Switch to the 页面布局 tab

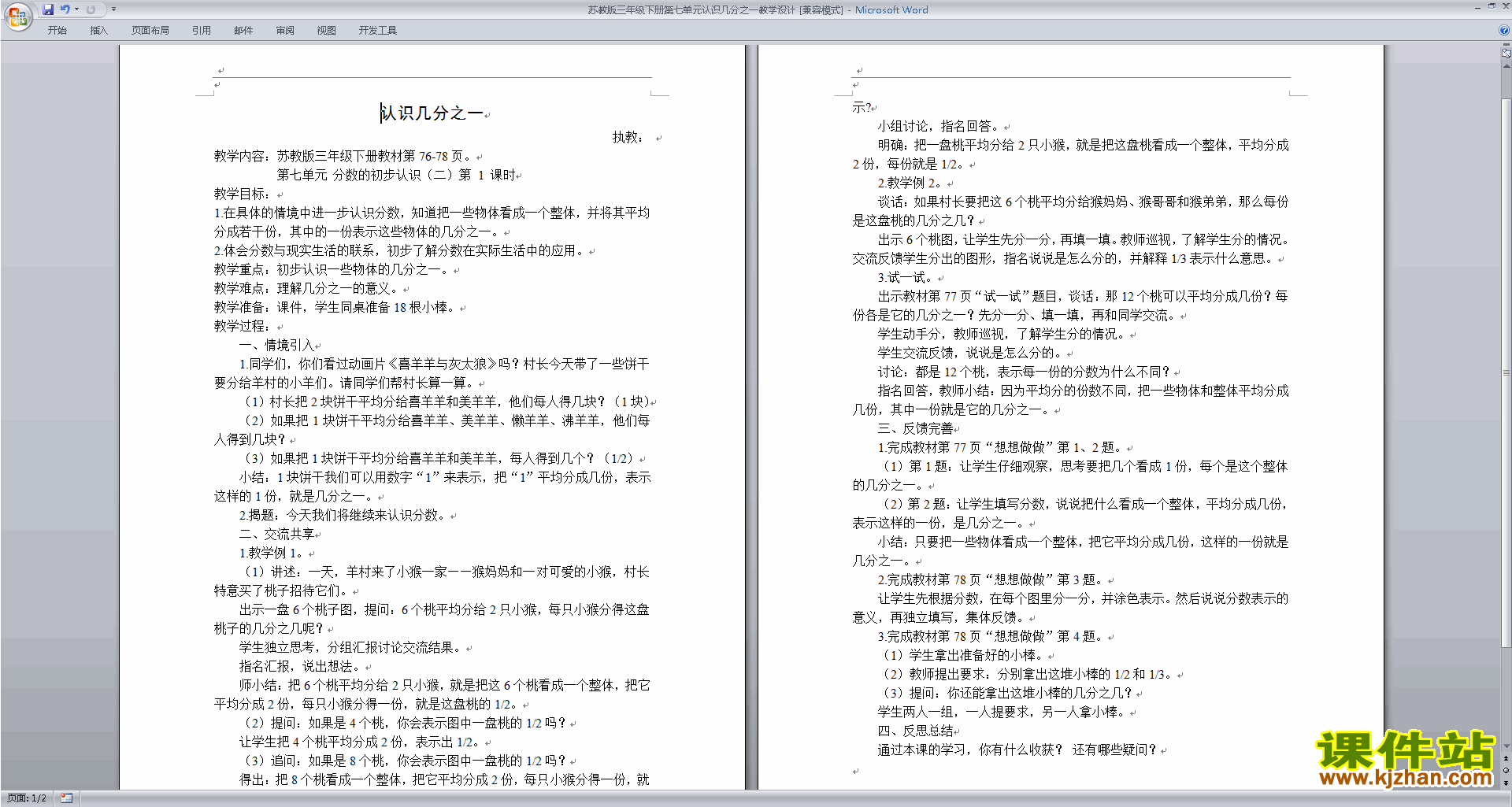[x=150, y=31]
